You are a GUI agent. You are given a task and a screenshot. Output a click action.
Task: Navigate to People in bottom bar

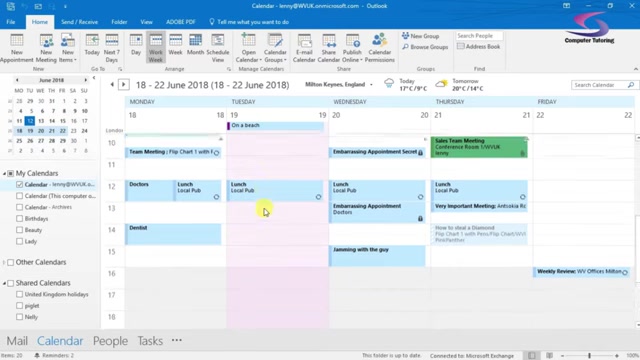[x=110, y=341]
